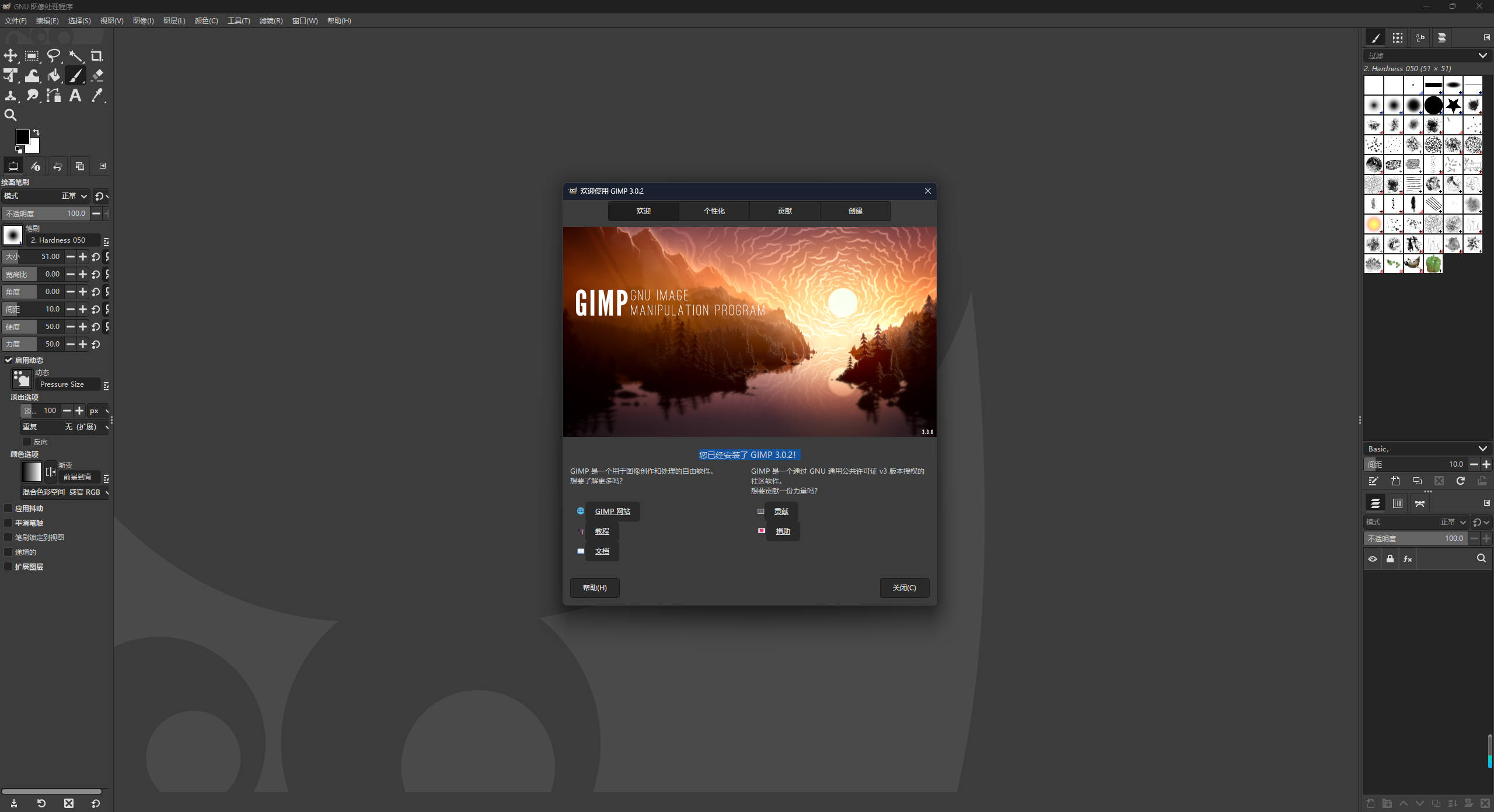Select the Smudge tool

coord(32,96)
